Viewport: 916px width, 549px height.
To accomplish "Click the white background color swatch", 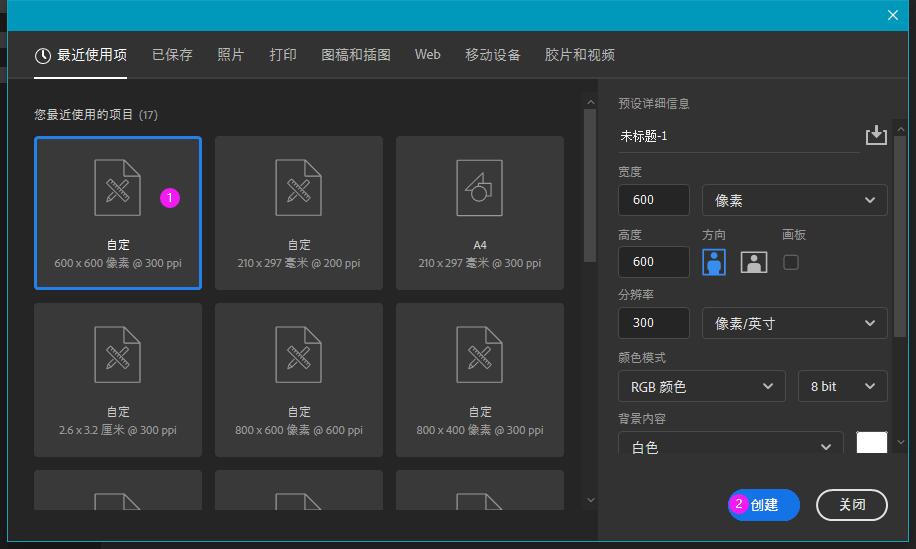I will (872, 442).
